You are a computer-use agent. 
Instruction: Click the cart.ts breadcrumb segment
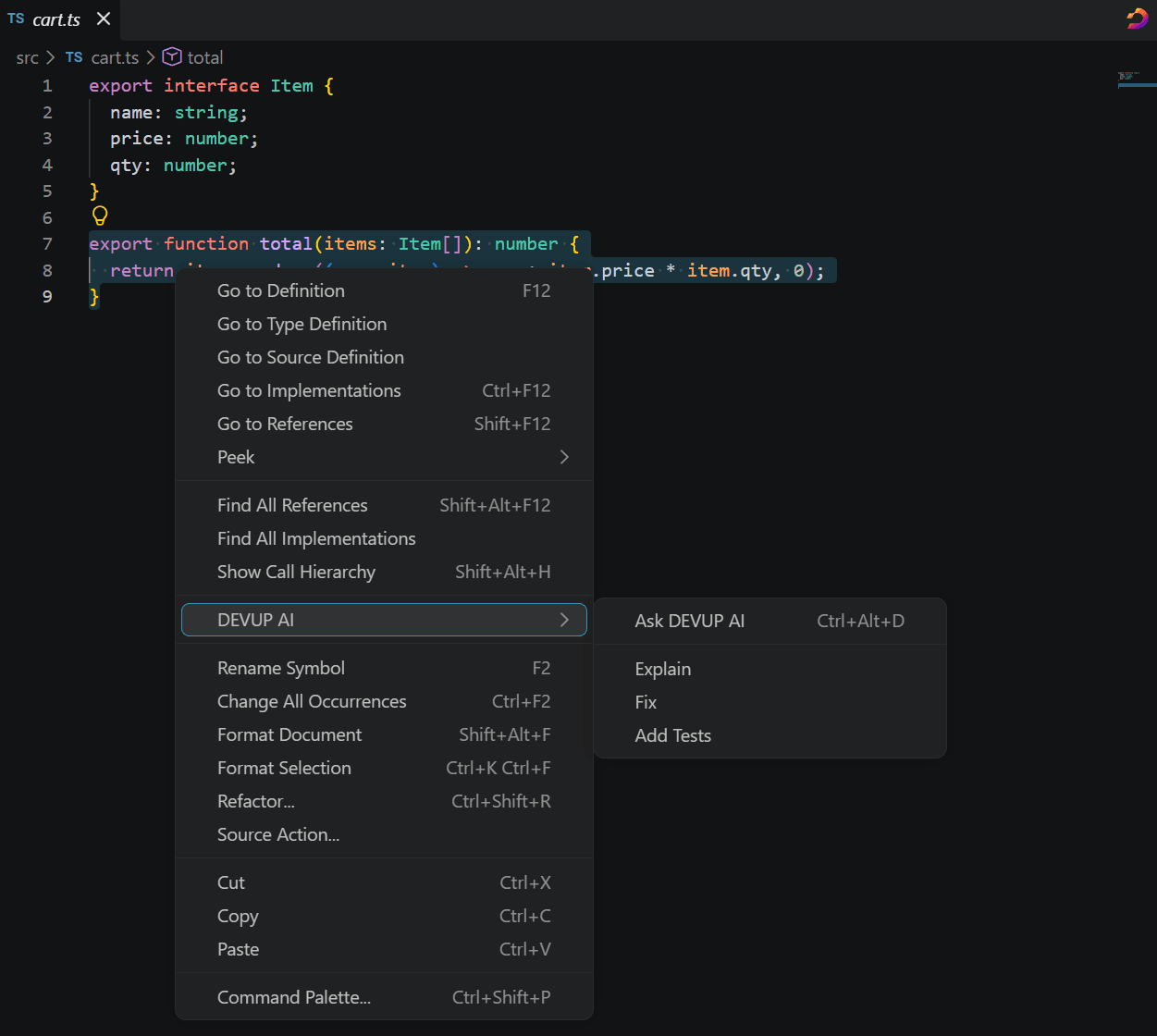pyautogui.click(x=115, y=57)
